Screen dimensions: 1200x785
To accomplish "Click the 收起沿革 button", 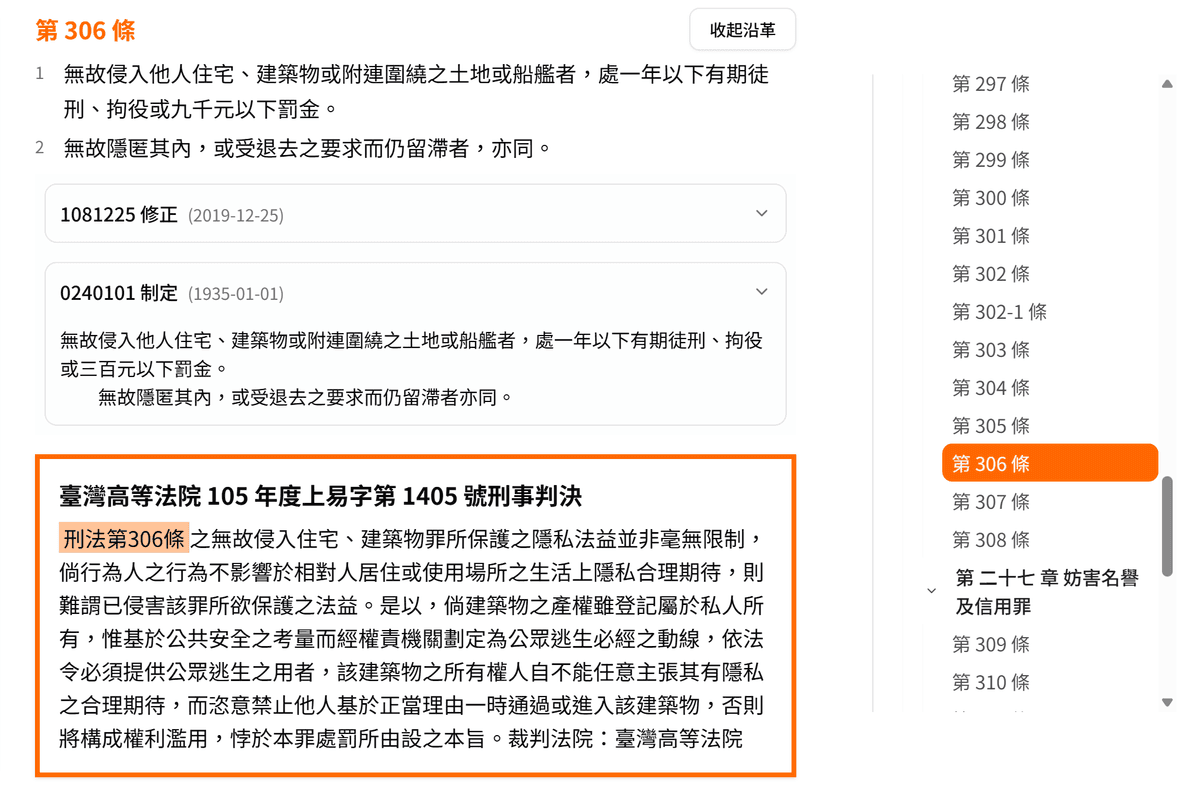I will coord(742,30).
